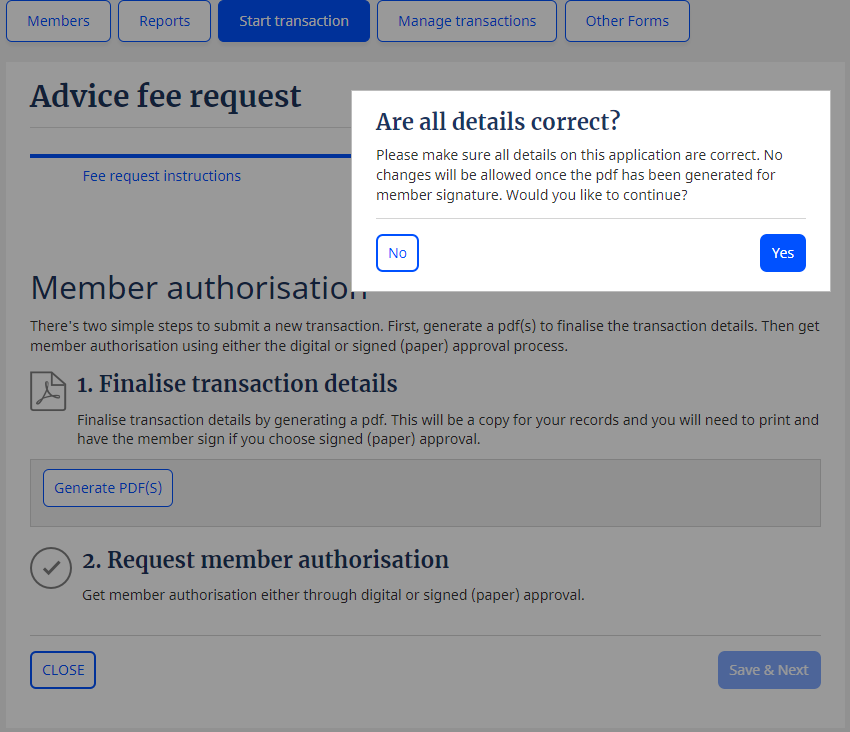Click No in the confirmation dialog
Screen dimensions: 850x732
(x=397, y=252)
